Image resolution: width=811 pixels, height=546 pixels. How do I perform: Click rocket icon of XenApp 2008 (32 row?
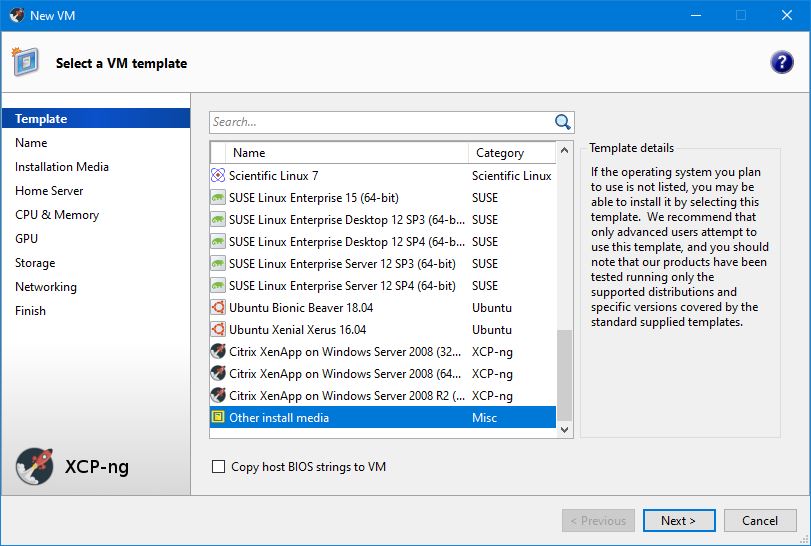[x=218, y=352]
